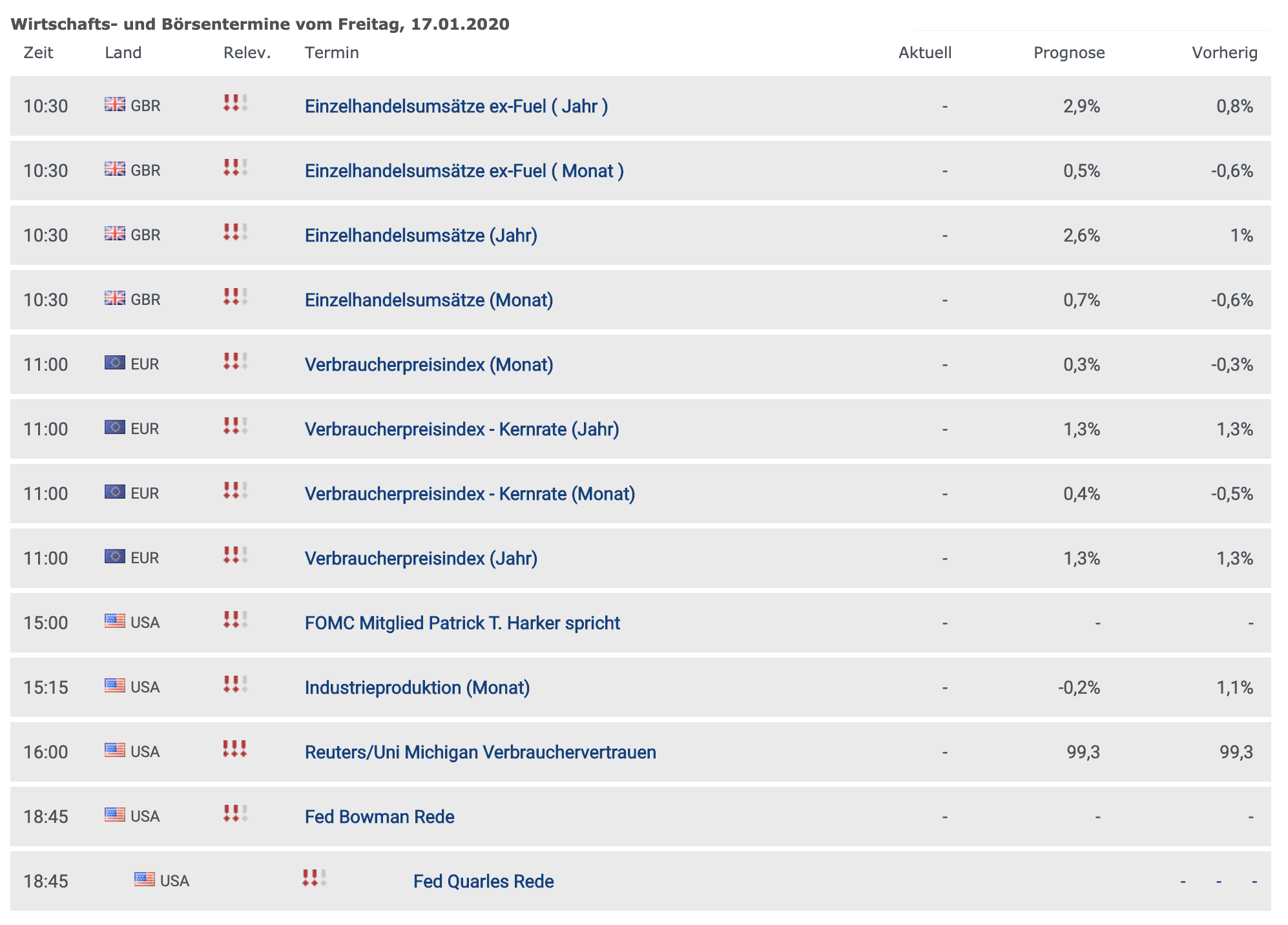Click the GBR flag for Einzelhandelsumsätze ex-Fuel (Jahr)

pos(115,104)
